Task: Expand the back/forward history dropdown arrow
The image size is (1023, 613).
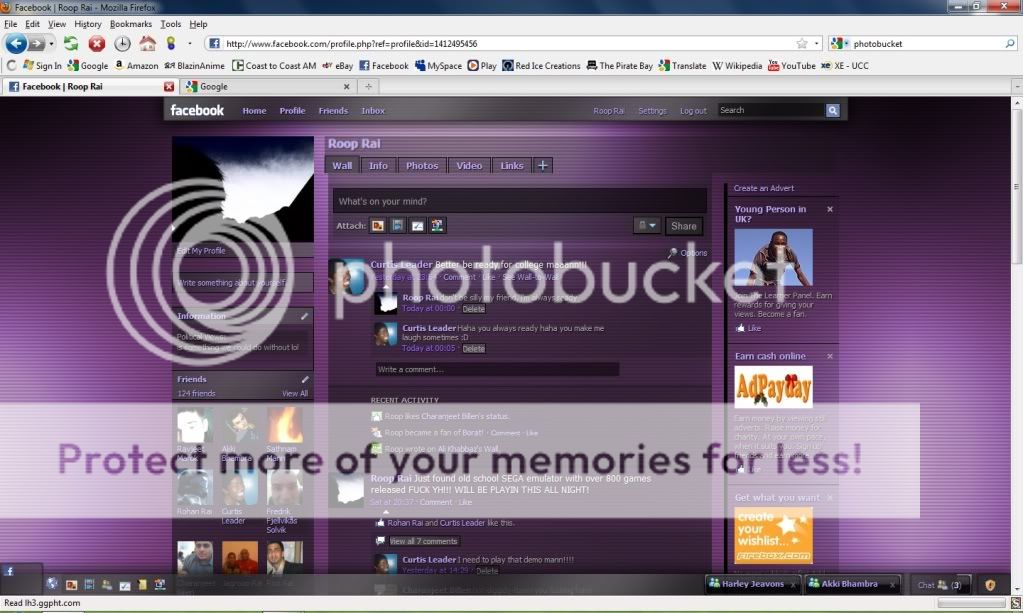Action: pos(51,44)
